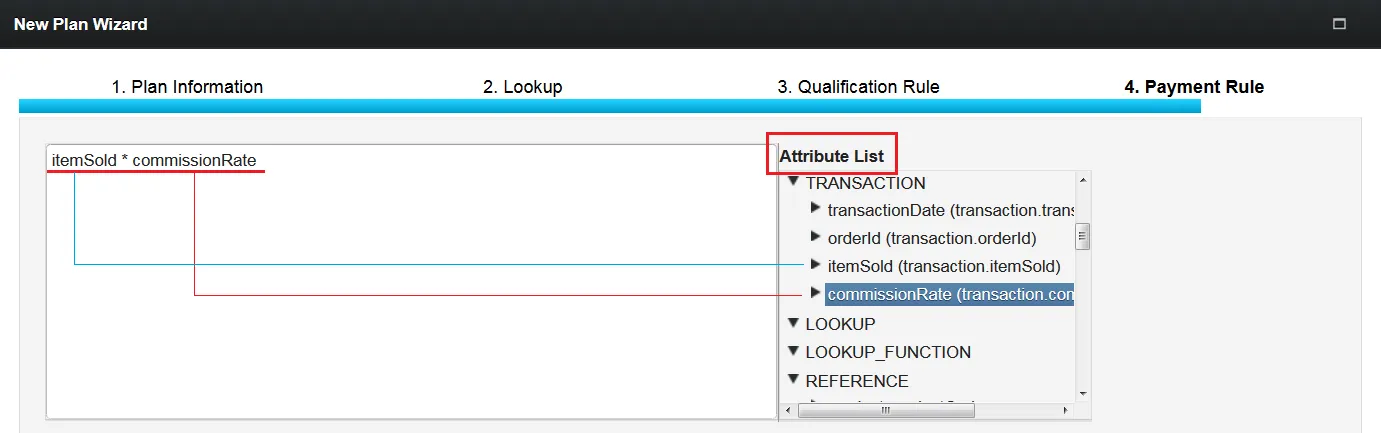Collapse the LOOKUP_FUNCTION node
The width and height of the screenshot is (1381, 433).
(x=793, y=351)
